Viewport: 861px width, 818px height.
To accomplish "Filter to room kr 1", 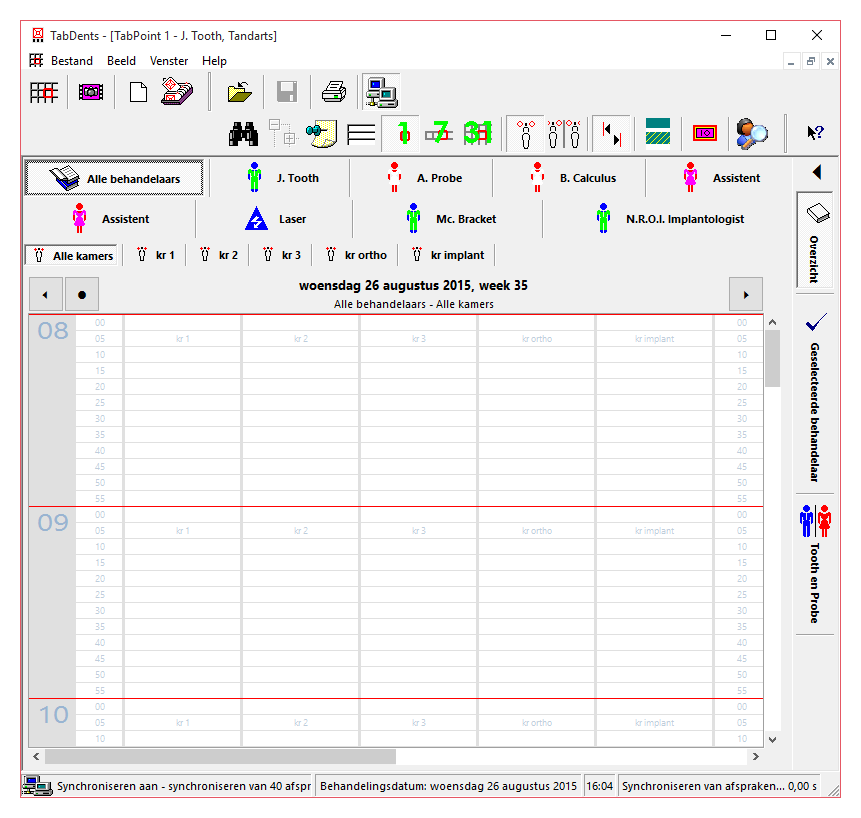I will coord(155,255).
